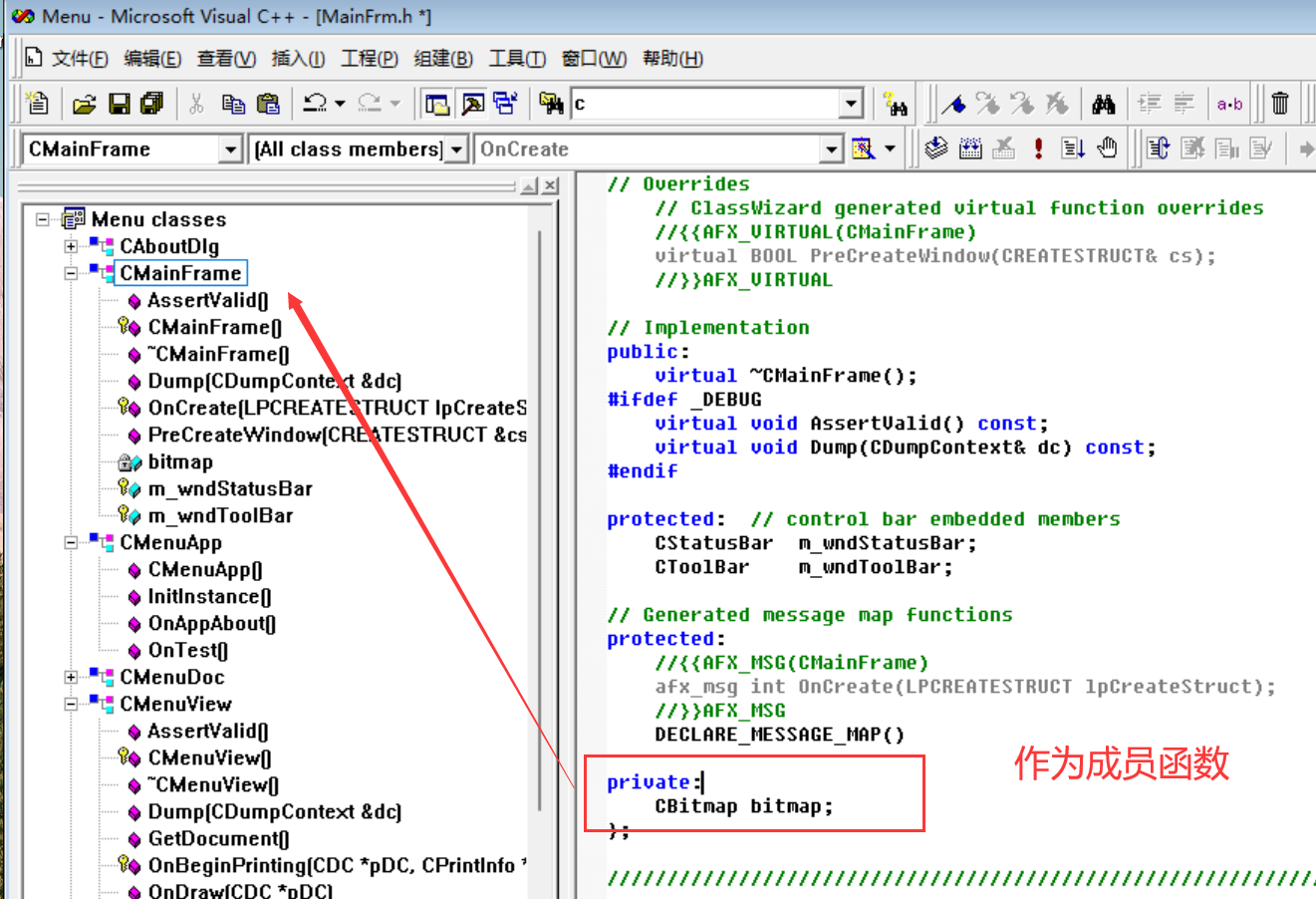Select the bitmap member in the class tree
This screenshot has height=899, width=1316.
point(180,461)
